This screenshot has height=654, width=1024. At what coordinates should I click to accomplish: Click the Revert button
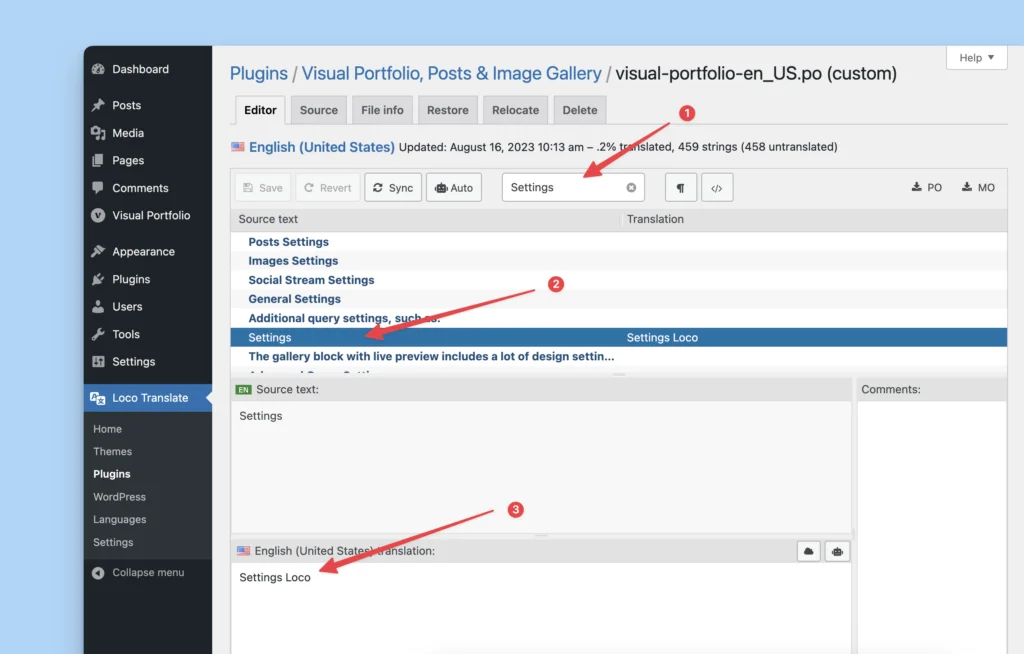pos(328,188)
